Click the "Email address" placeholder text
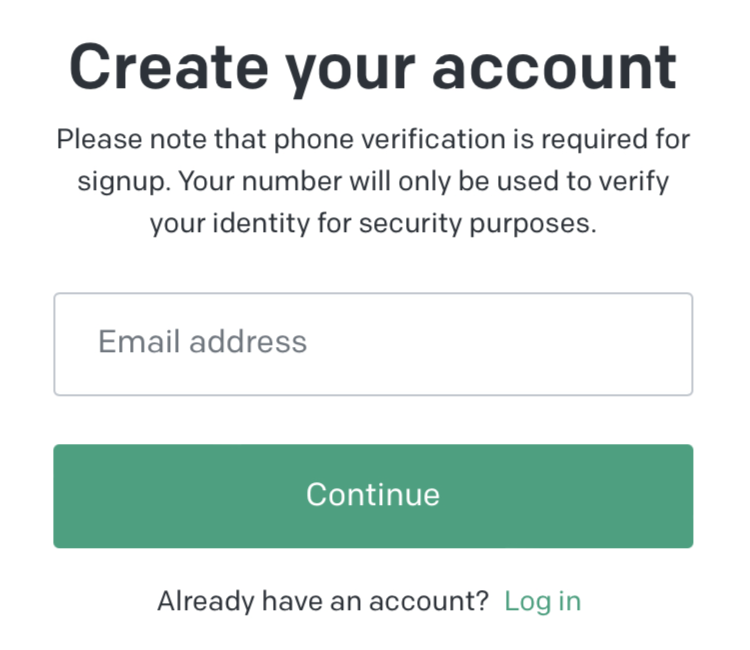This screenshot has width=750, height=650. point(202,343)
